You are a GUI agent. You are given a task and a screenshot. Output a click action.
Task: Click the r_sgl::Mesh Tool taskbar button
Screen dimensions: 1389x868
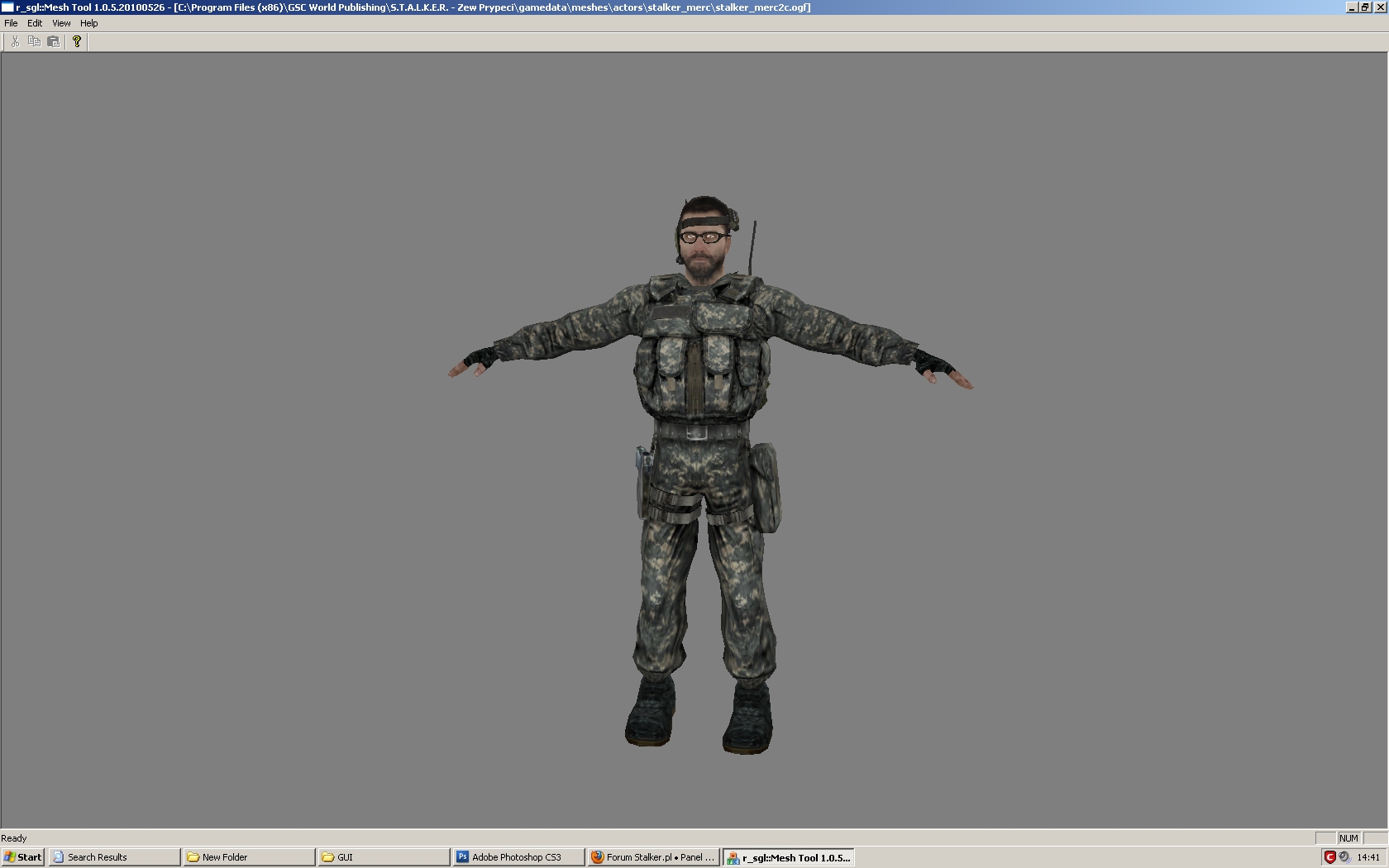pyautogui.click(x=789, y=857)
